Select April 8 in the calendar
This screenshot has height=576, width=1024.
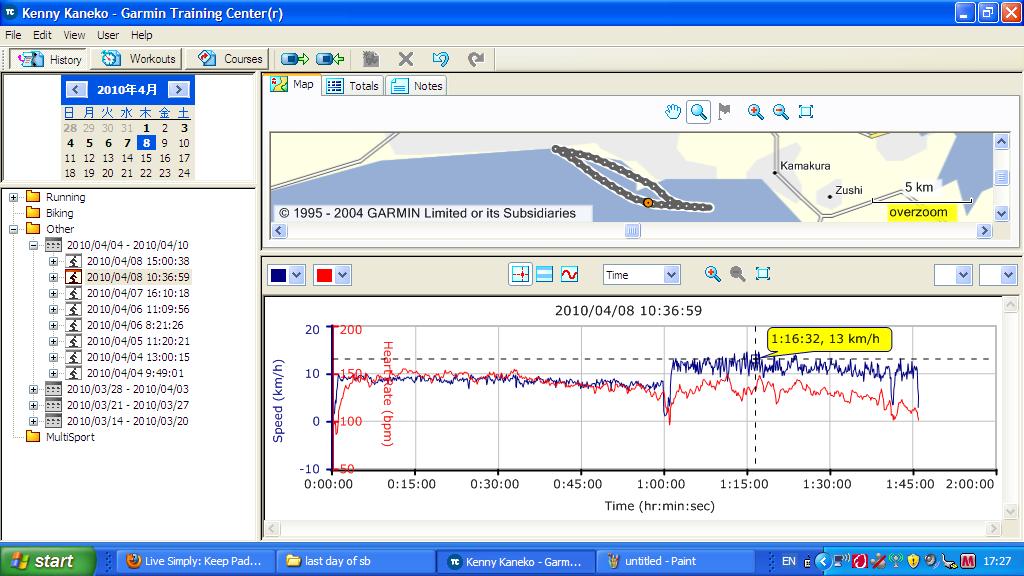pyautogui.click(x=146, y=143)
